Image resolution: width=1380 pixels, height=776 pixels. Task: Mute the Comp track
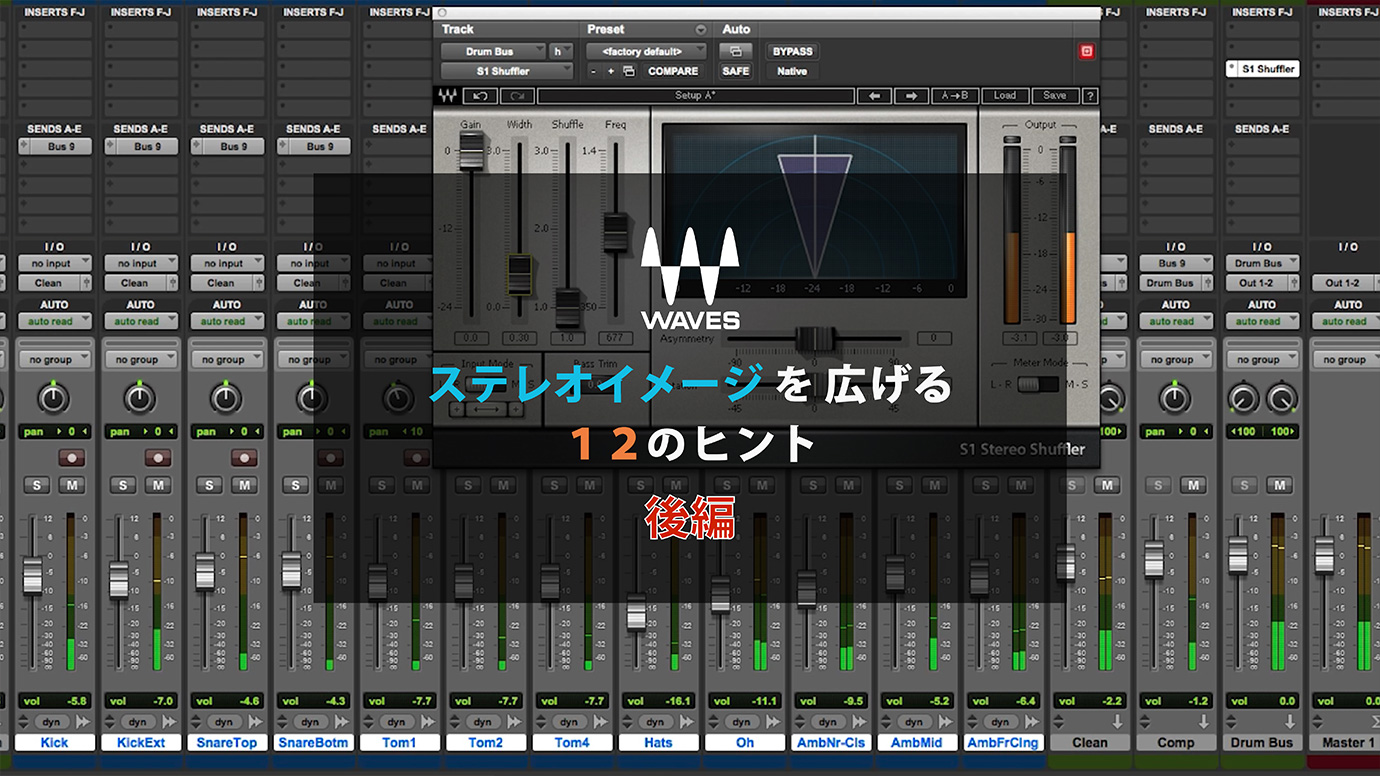coord(1193,485)
